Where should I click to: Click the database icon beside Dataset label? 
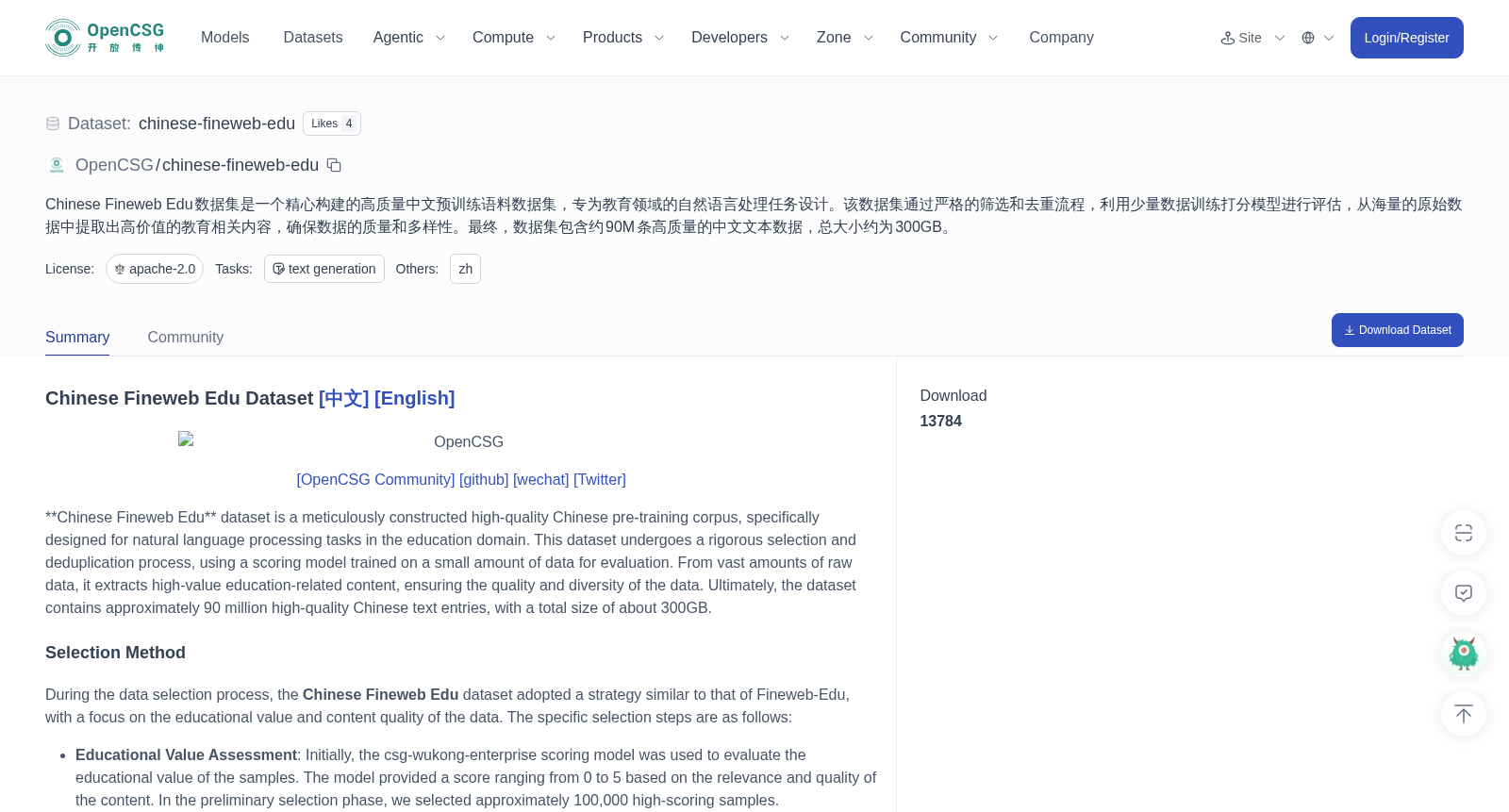click(x=53, y=124)
